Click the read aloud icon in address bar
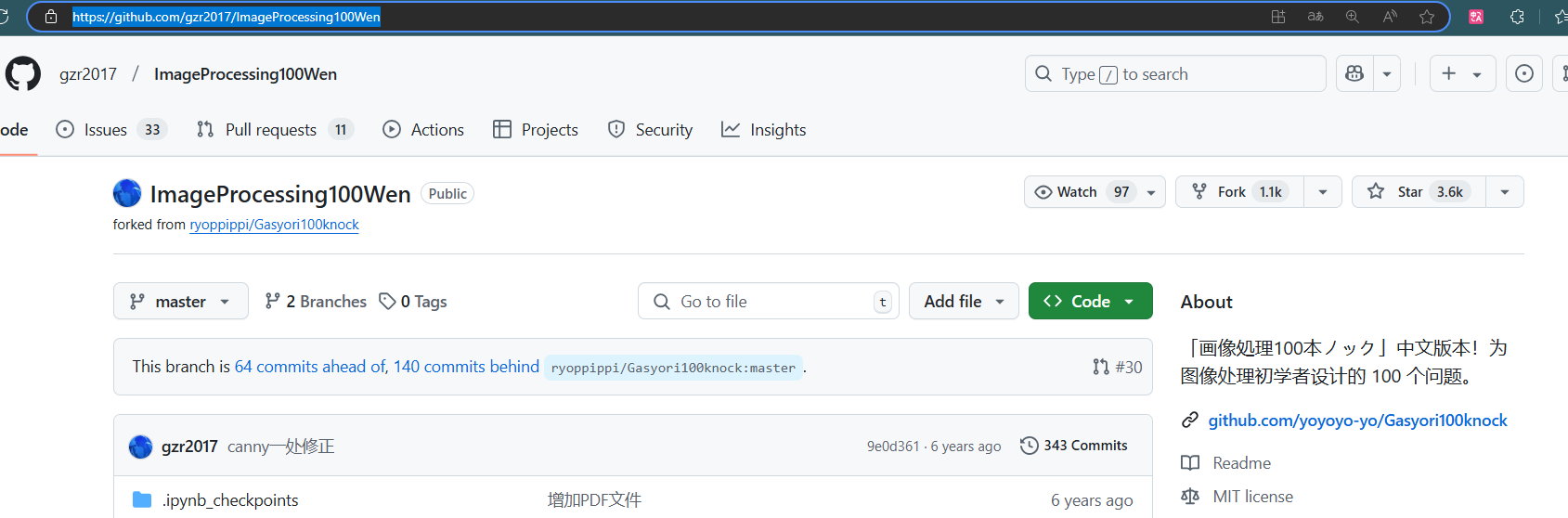The image size is (1568, 518). (x=1390, y=17)
